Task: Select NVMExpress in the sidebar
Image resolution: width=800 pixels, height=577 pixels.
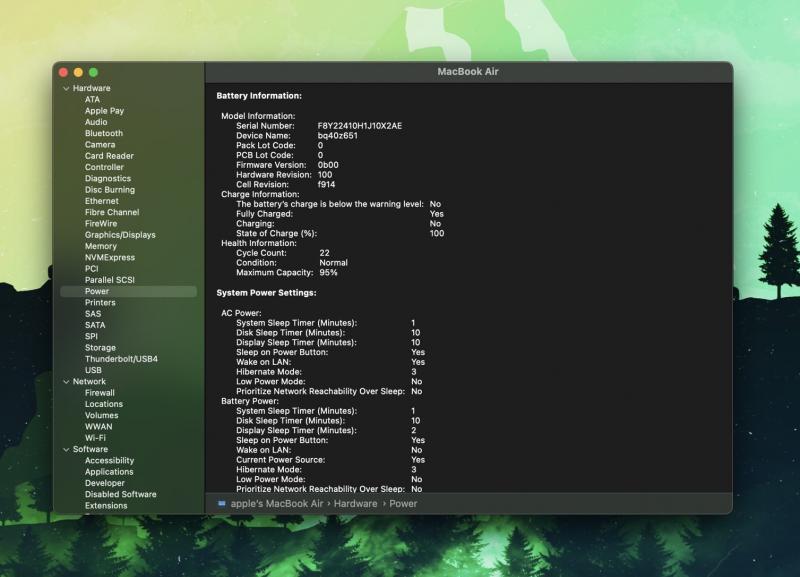Action: 109,257
